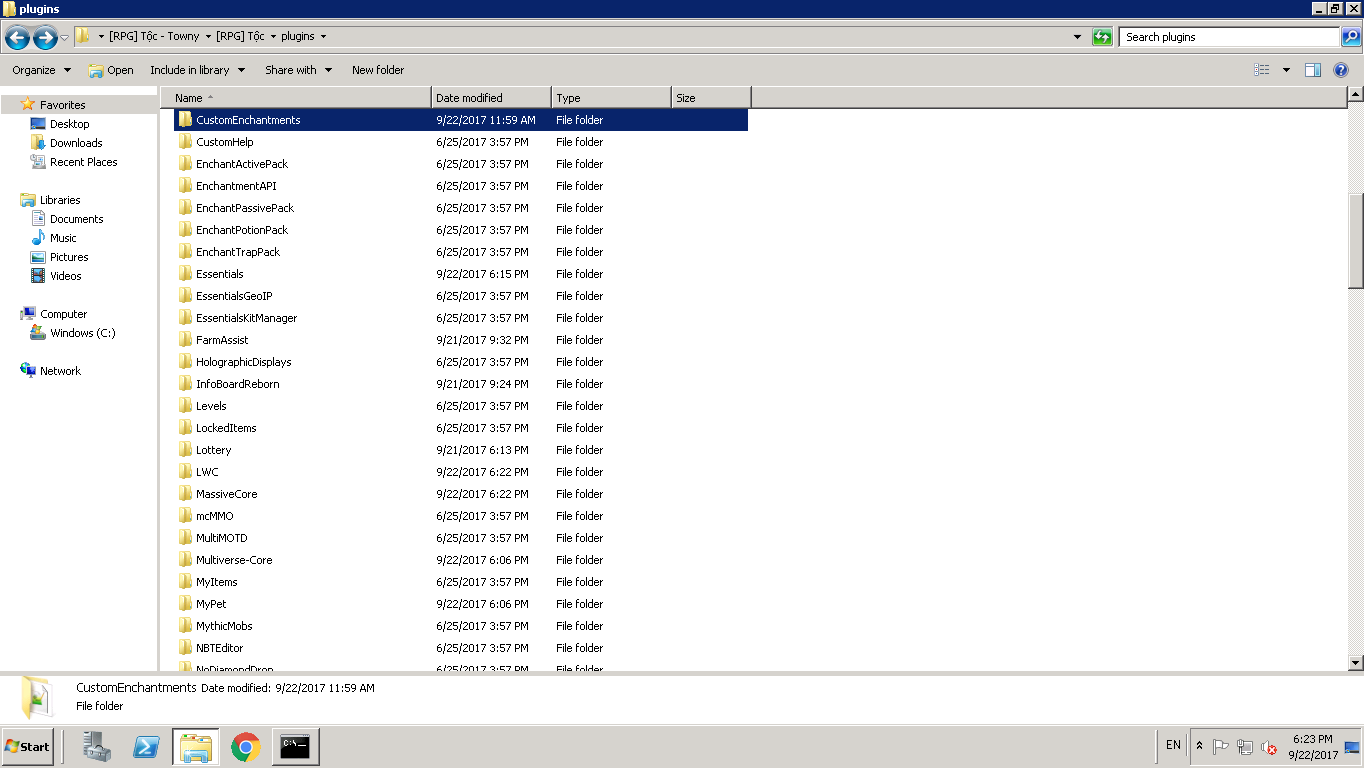Switch to Command Prompt taskbar window
Image resolution: width=1364 pixels, height=768 pixels.
pos(294,746)
